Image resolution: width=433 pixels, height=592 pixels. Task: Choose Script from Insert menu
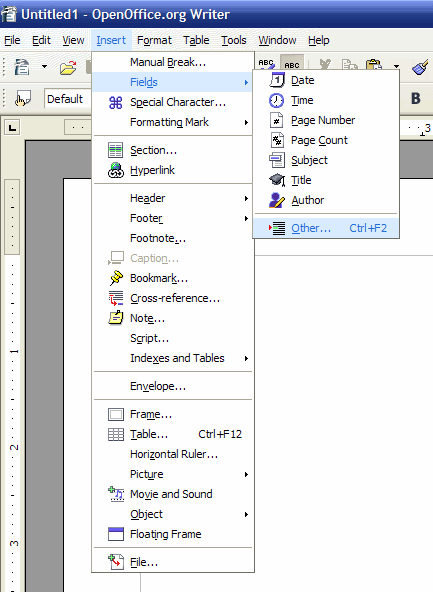point(173,338)
